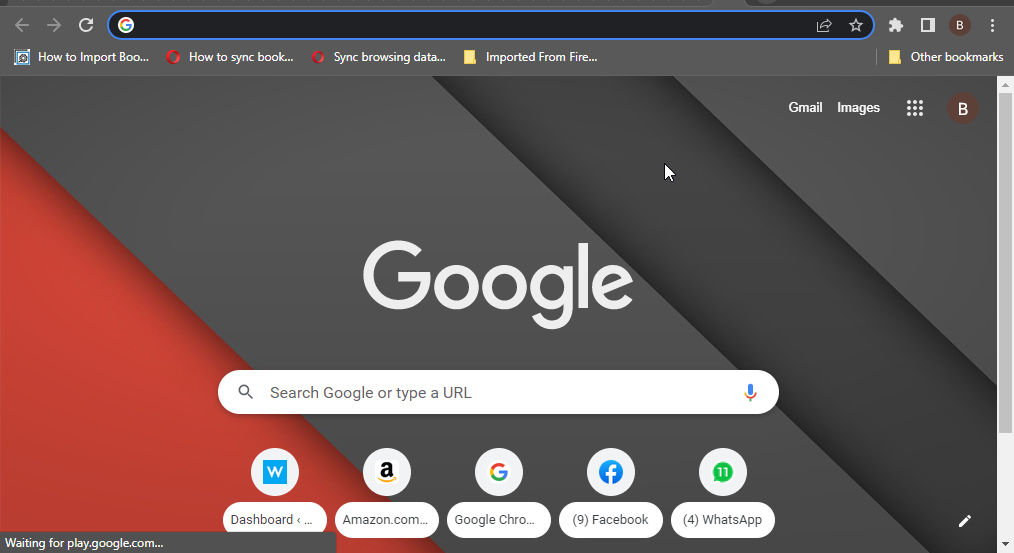The height and width of the screenshot is (553, 1014).
Task: Toggle the side panel icon
Action: [x=928, y=25]
